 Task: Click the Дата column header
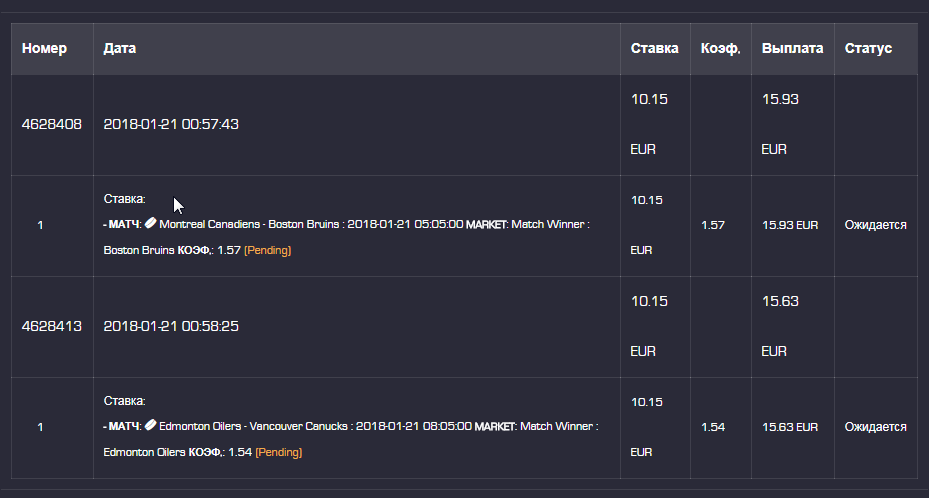120,48
